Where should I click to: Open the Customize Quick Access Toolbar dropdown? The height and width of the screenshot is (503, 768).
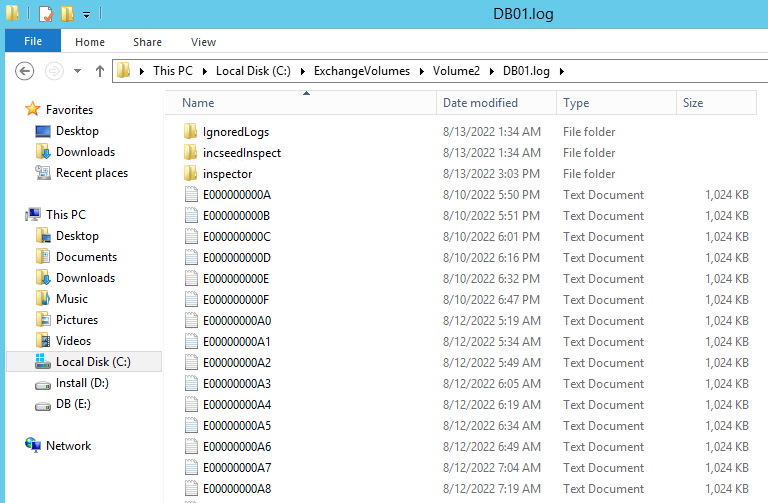[86, 15]
